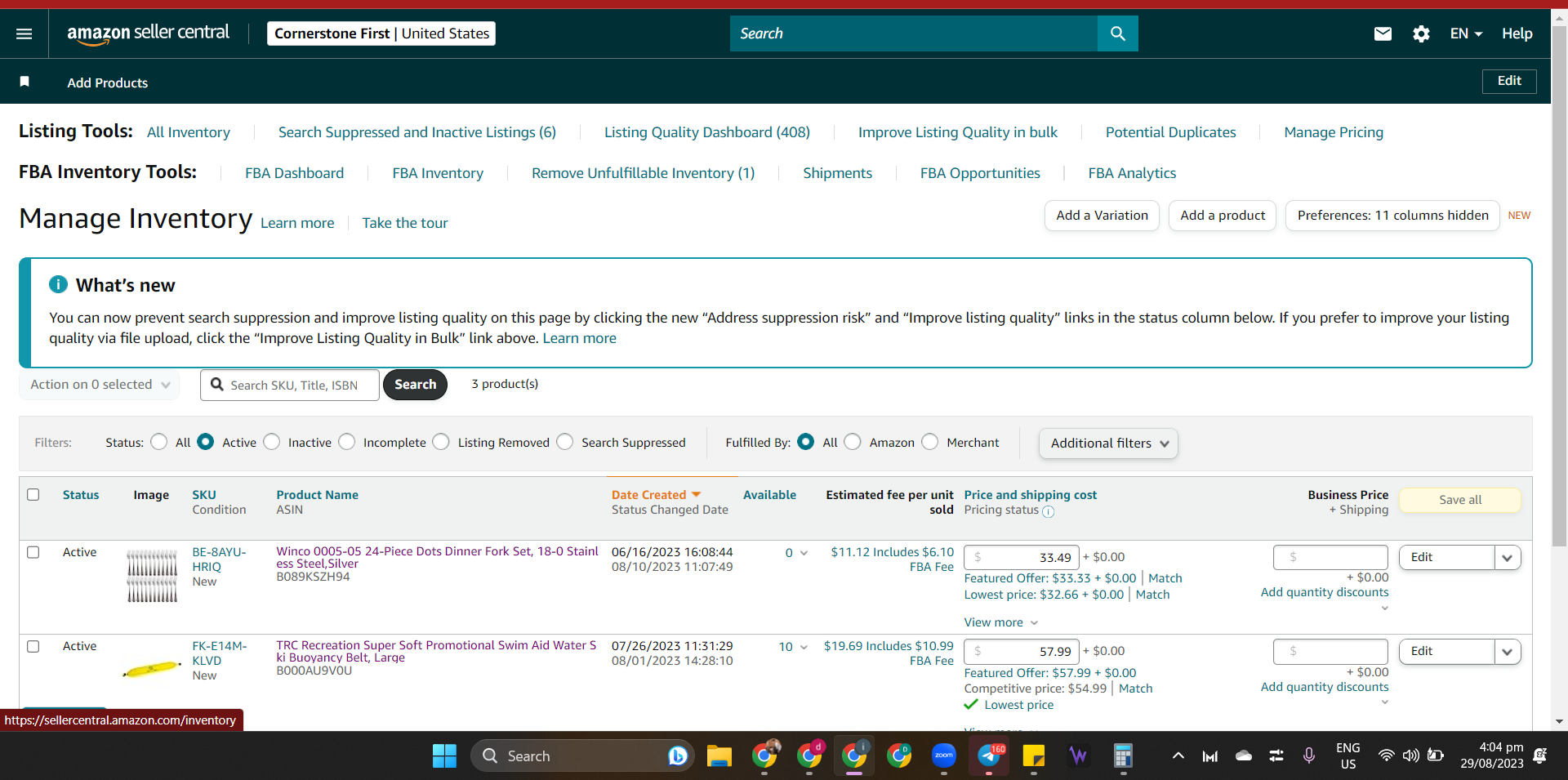Select the Active status radio button
The image size is (1568, 780).
click(206, 442)
